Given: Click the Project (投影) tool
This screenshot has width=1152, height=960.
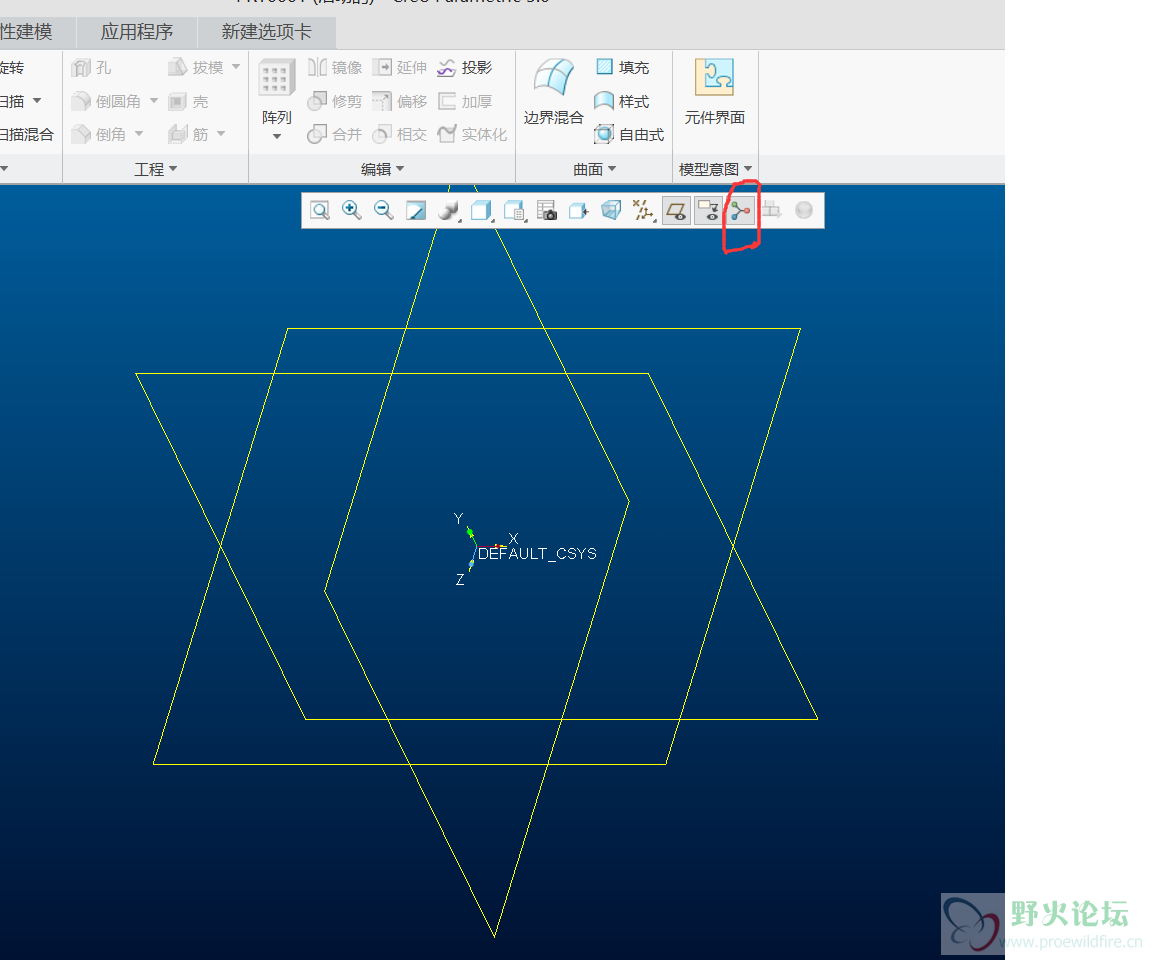Looking at the screenshot, I should tap(464, 68).
